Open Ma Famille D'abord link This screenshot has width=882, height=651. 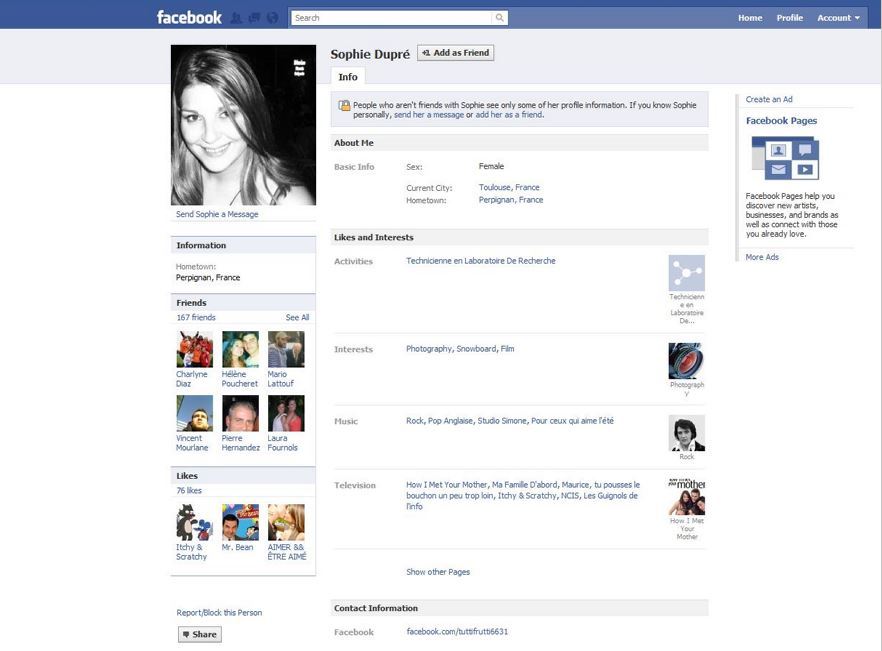(x=525, y=485)
